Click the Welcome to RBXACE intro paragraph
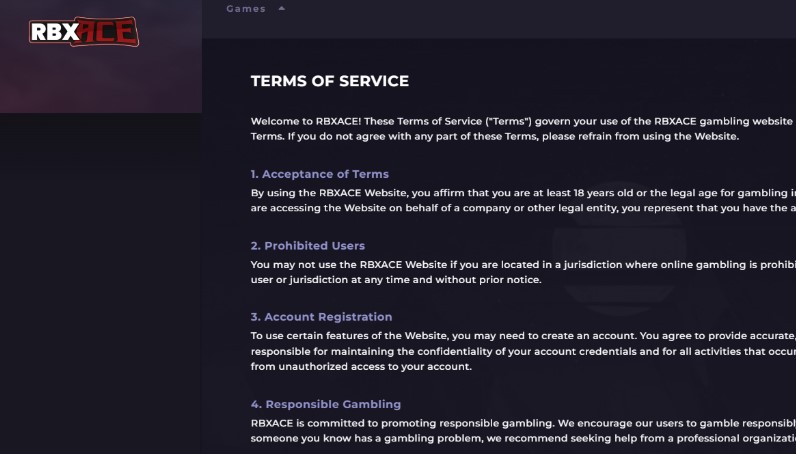Screen dimensions: 796x454 523,129
